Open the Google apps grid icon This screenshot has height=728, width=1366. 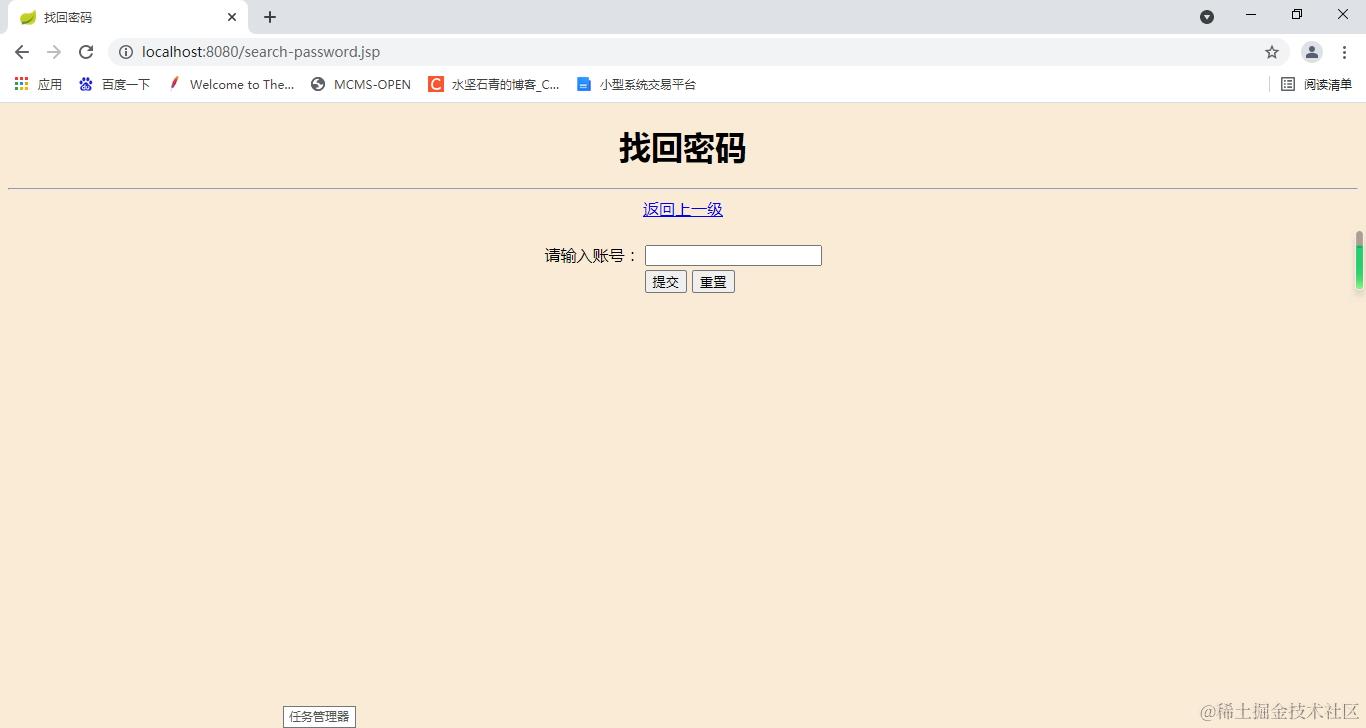pos(20,84)
